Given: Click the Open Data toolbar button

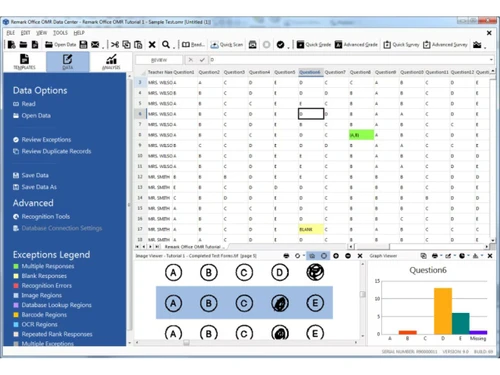Looking at the screenshot, I should coord(61,44).
